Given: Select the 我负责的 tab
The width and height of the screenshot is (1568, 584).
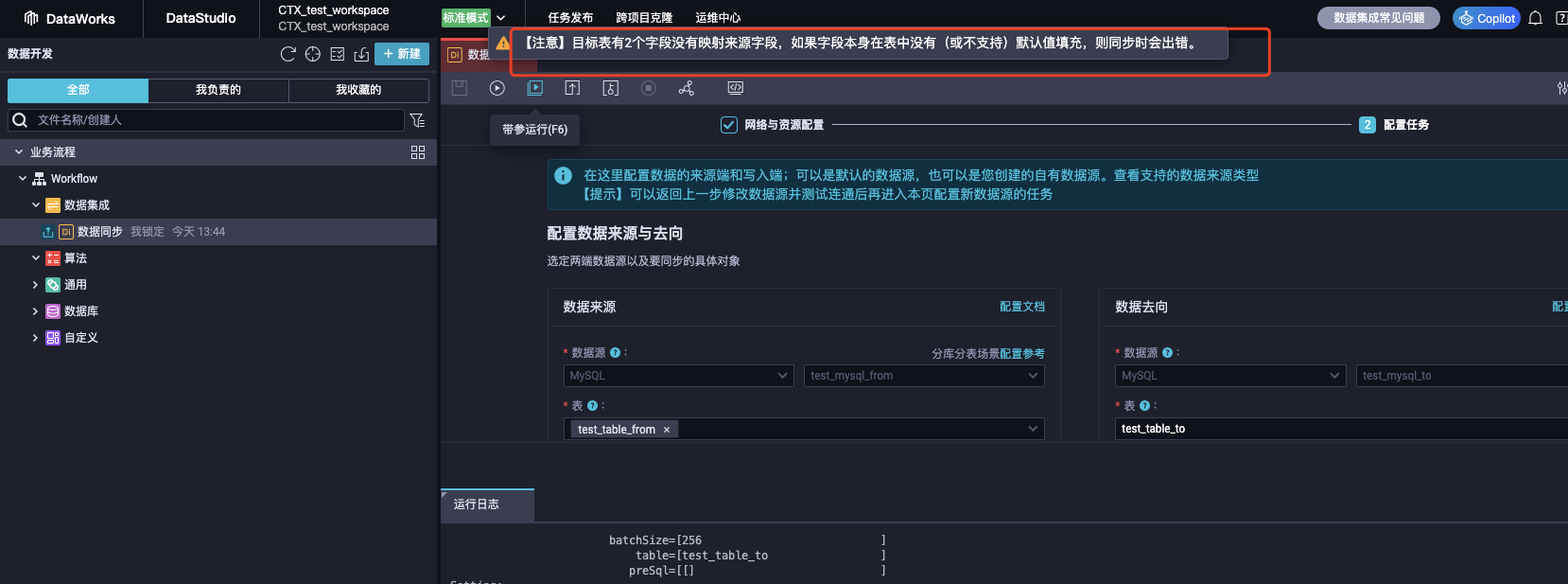Looking at the screenshot, I should point(218,90).
